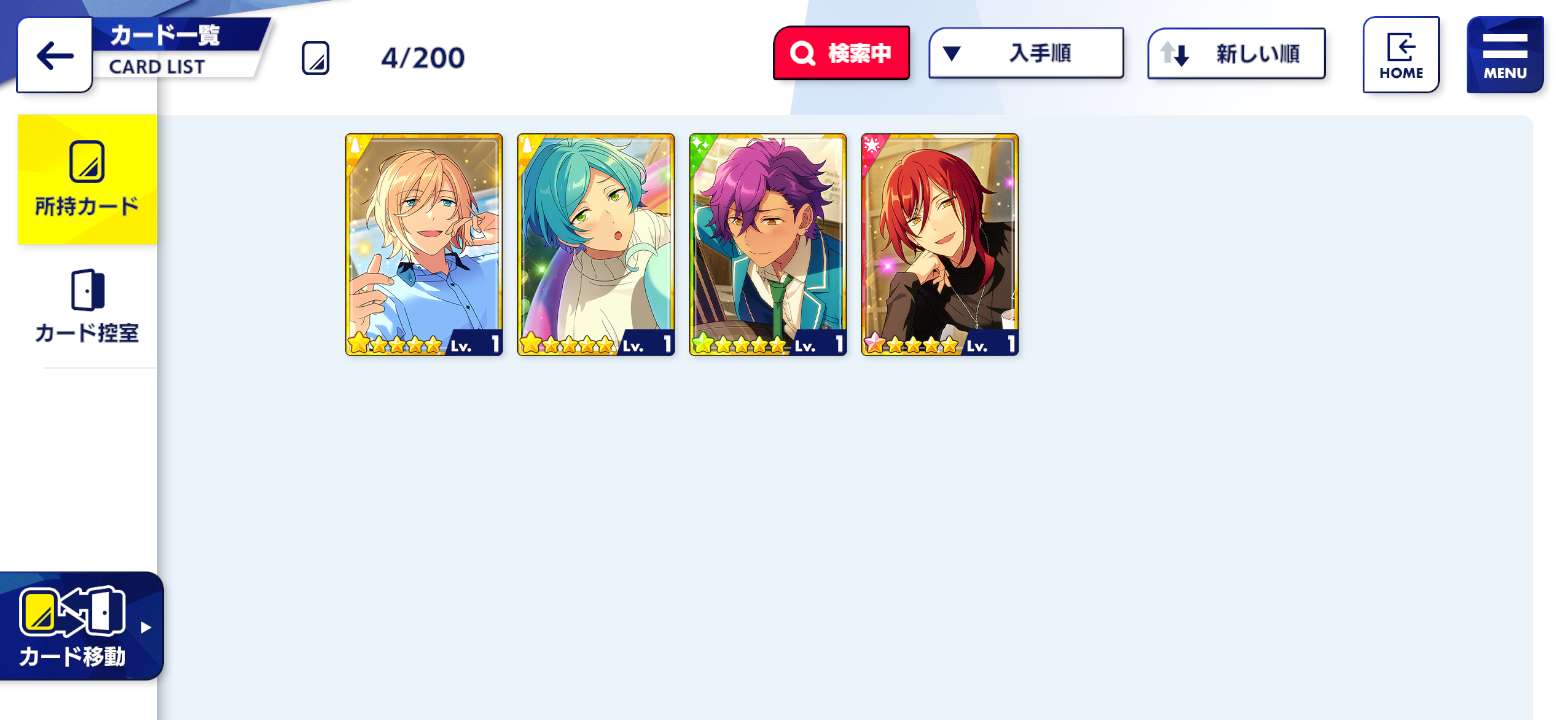Select the purple-haired character card

pyautogui.click(x=768, y=245)
